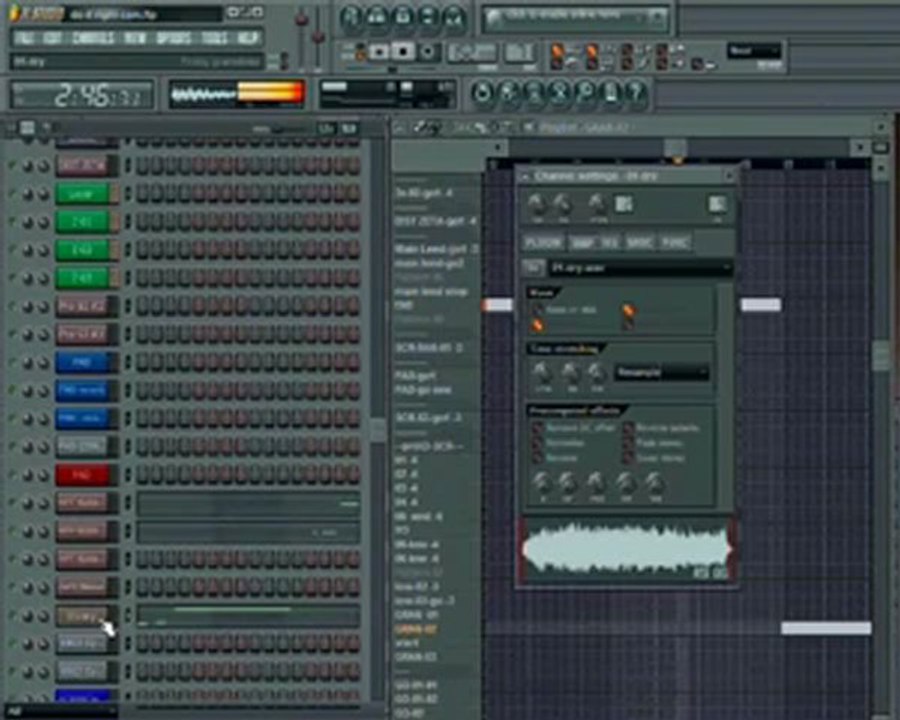Click the song time display
This screenshot has width=900, height=720.
click(82, 95)
